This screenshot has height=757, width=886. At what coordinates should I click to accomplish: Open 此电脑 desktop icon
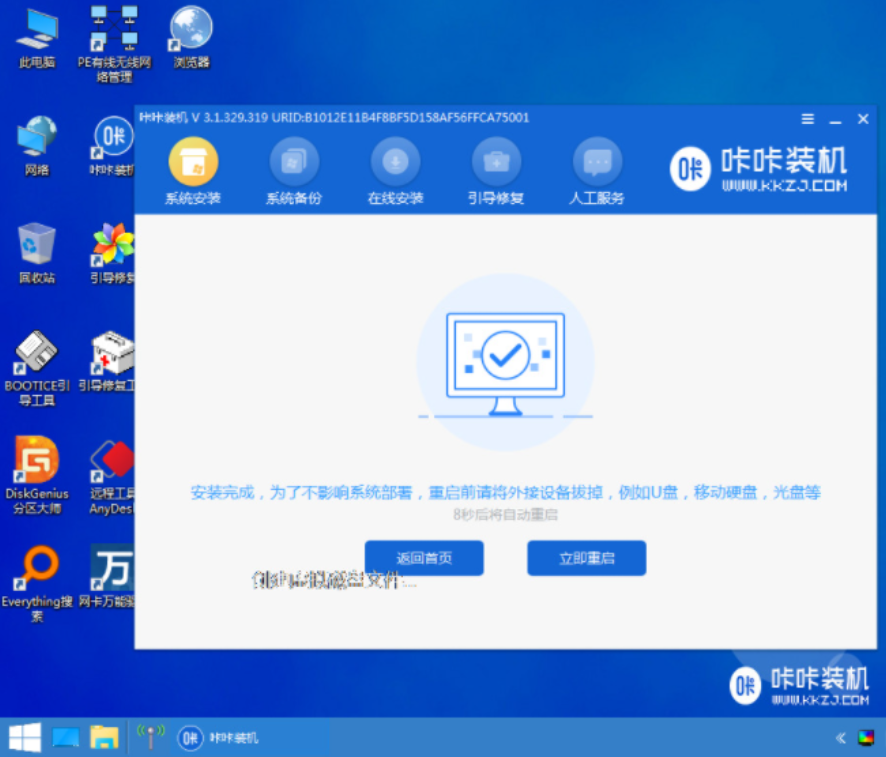[x=37, y=39]
